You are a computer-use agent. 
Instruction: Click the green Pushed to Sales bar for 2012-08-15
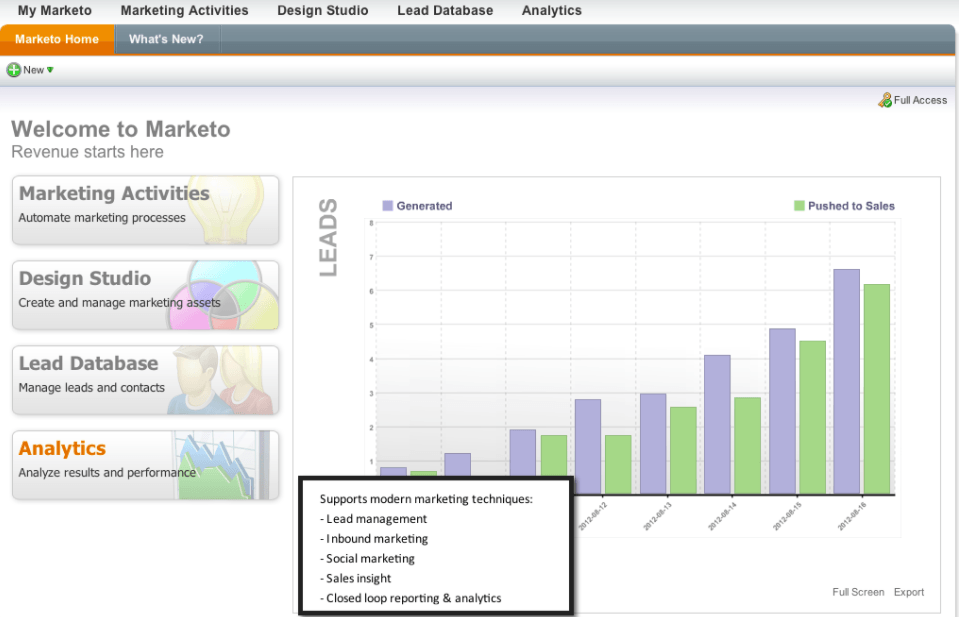tap(812, 418)
